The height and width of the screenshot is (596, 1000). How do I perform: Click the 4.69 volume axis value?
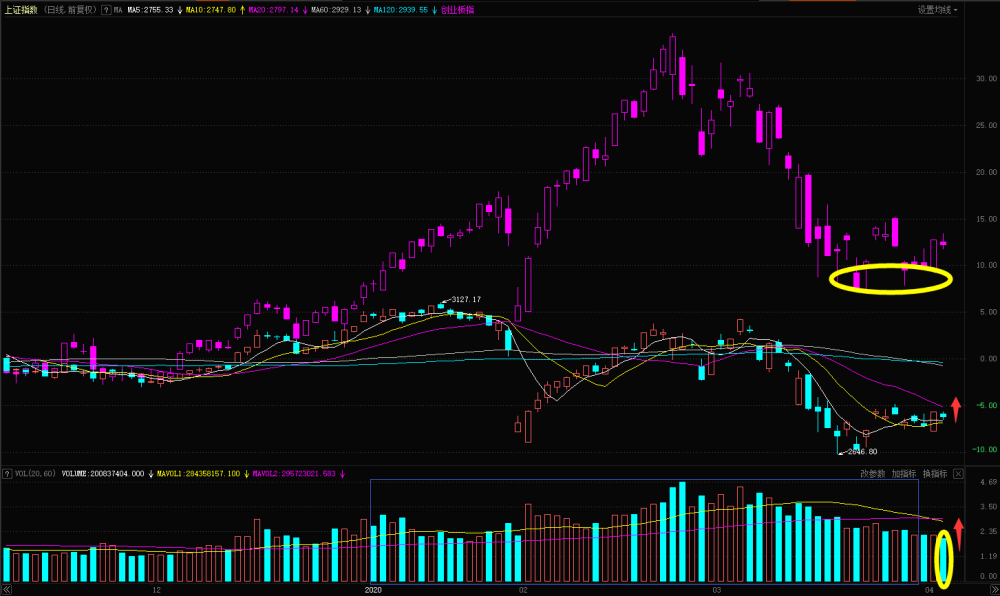pos(989,482)
